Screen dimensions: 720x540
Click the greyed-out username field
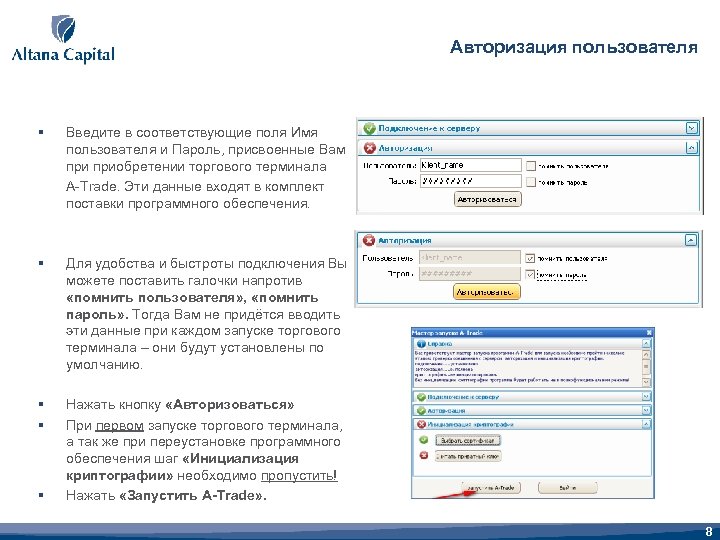[470, 258]
